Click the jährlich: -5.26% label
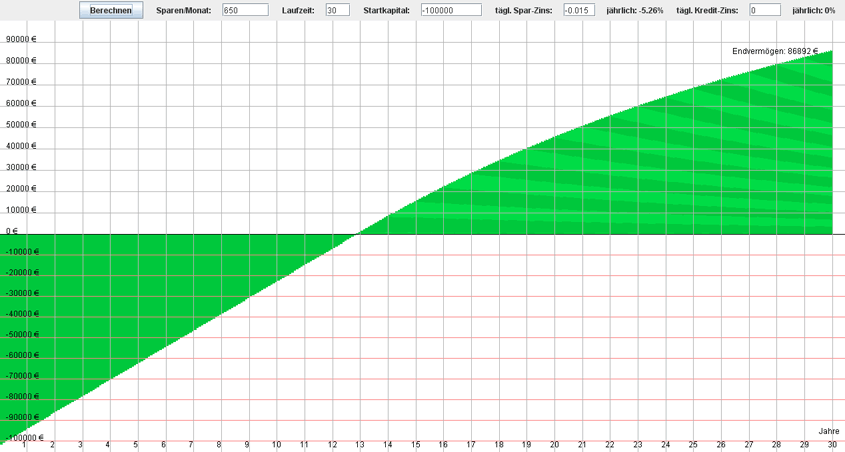845x452 pixels. point(635,10)
